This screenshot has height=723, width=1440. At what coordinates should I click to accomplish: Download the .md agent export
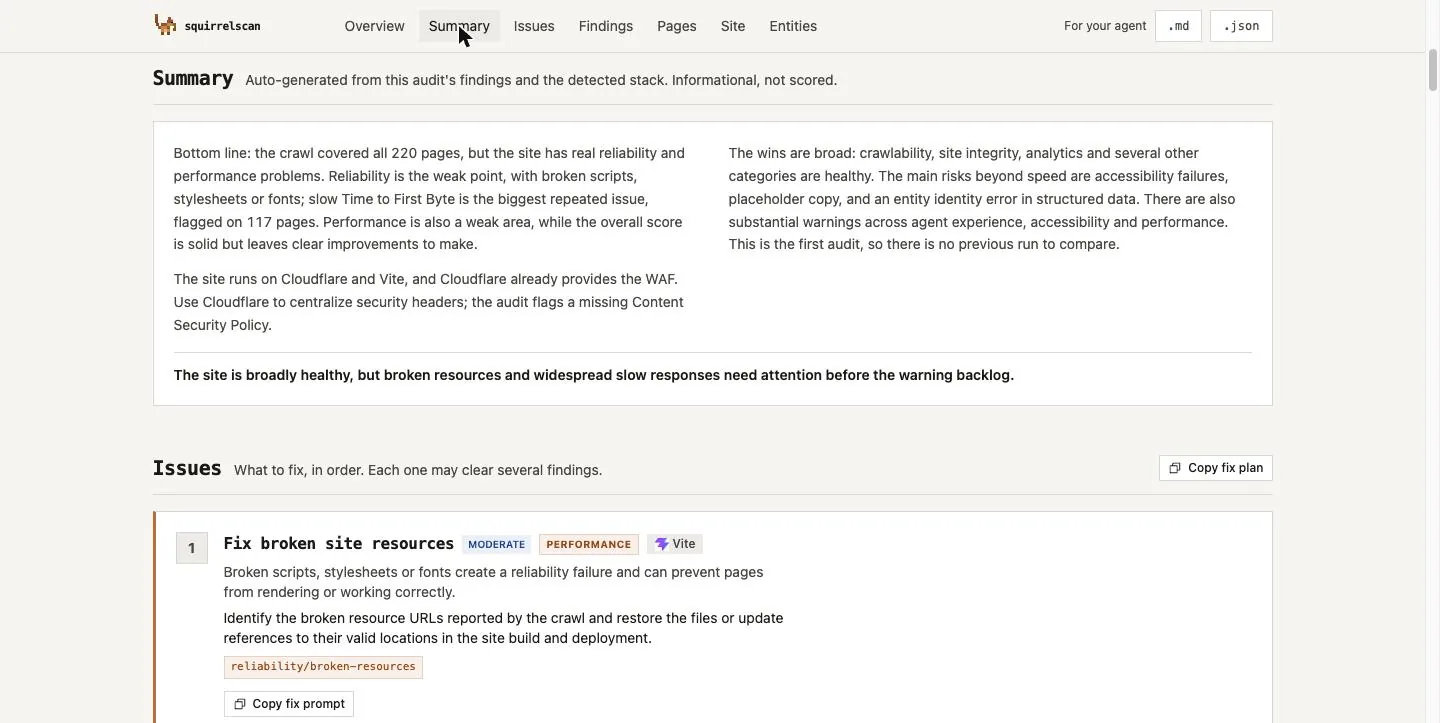tap(1178, 26)
